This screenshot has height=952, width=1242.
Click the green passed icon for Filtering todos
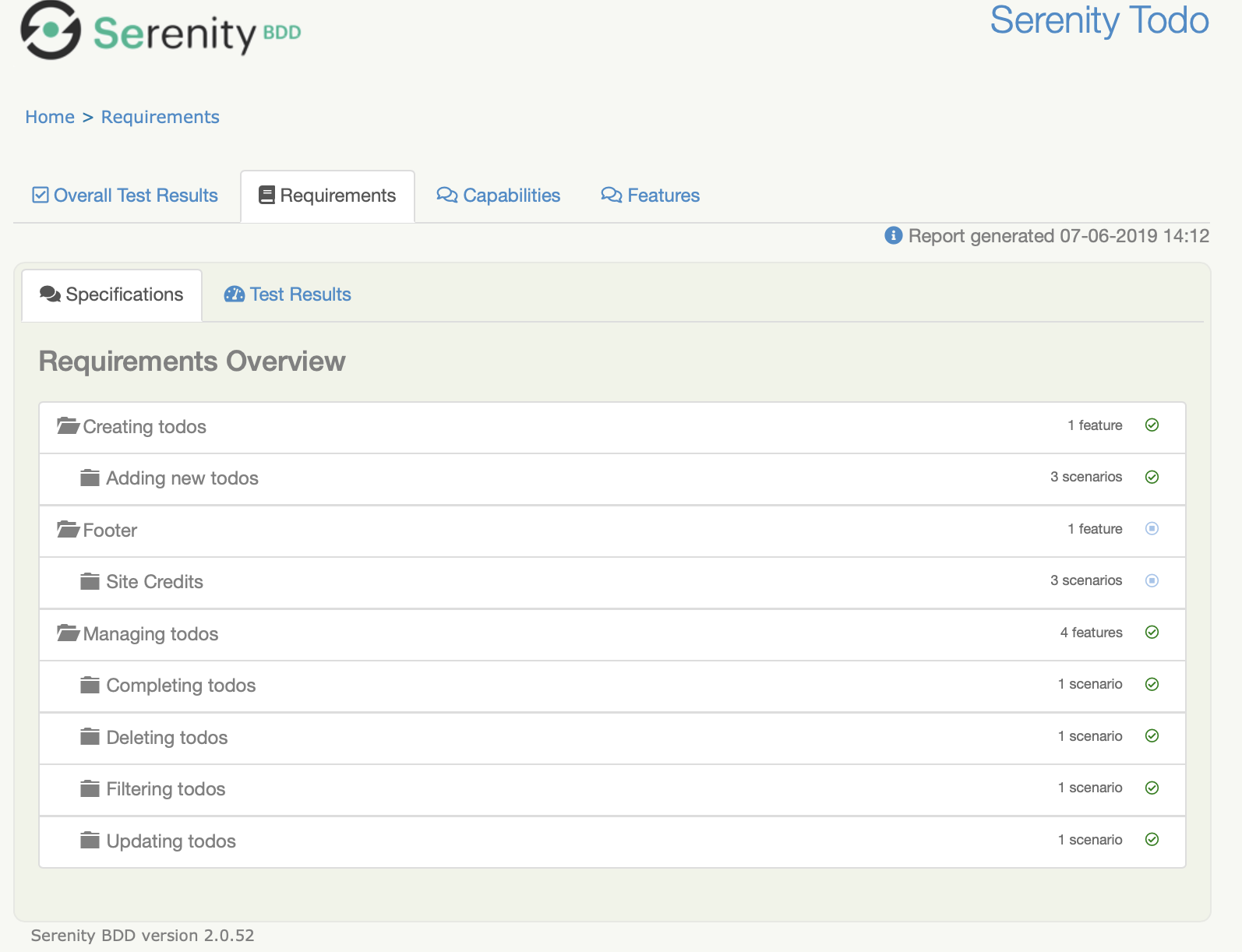[1152, 788]
